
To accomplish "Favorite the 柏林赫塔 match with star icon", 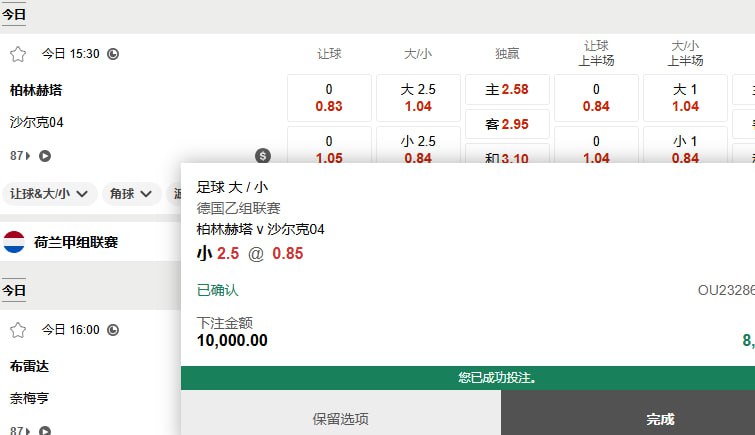I will (x=17, y=54).
